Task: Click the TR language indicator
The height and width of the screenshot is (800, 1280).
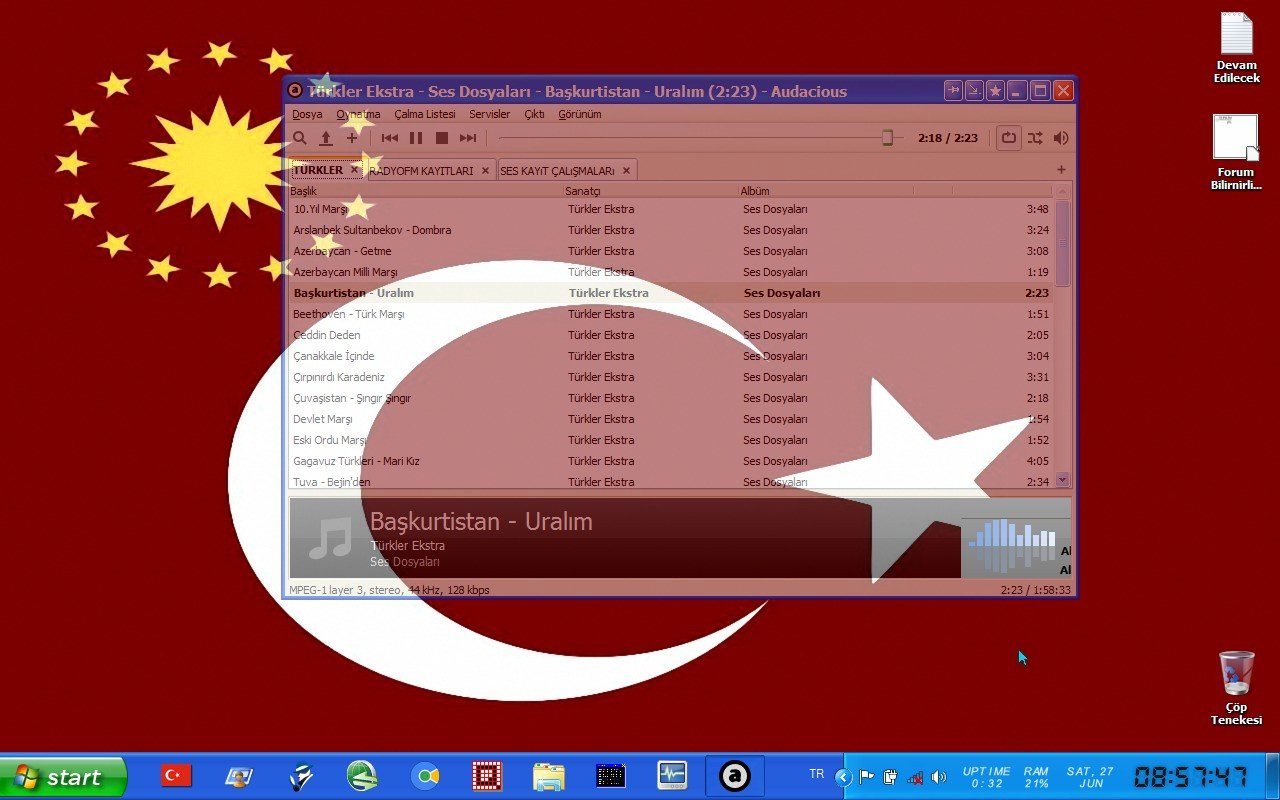Action: (x=817, y=774)
